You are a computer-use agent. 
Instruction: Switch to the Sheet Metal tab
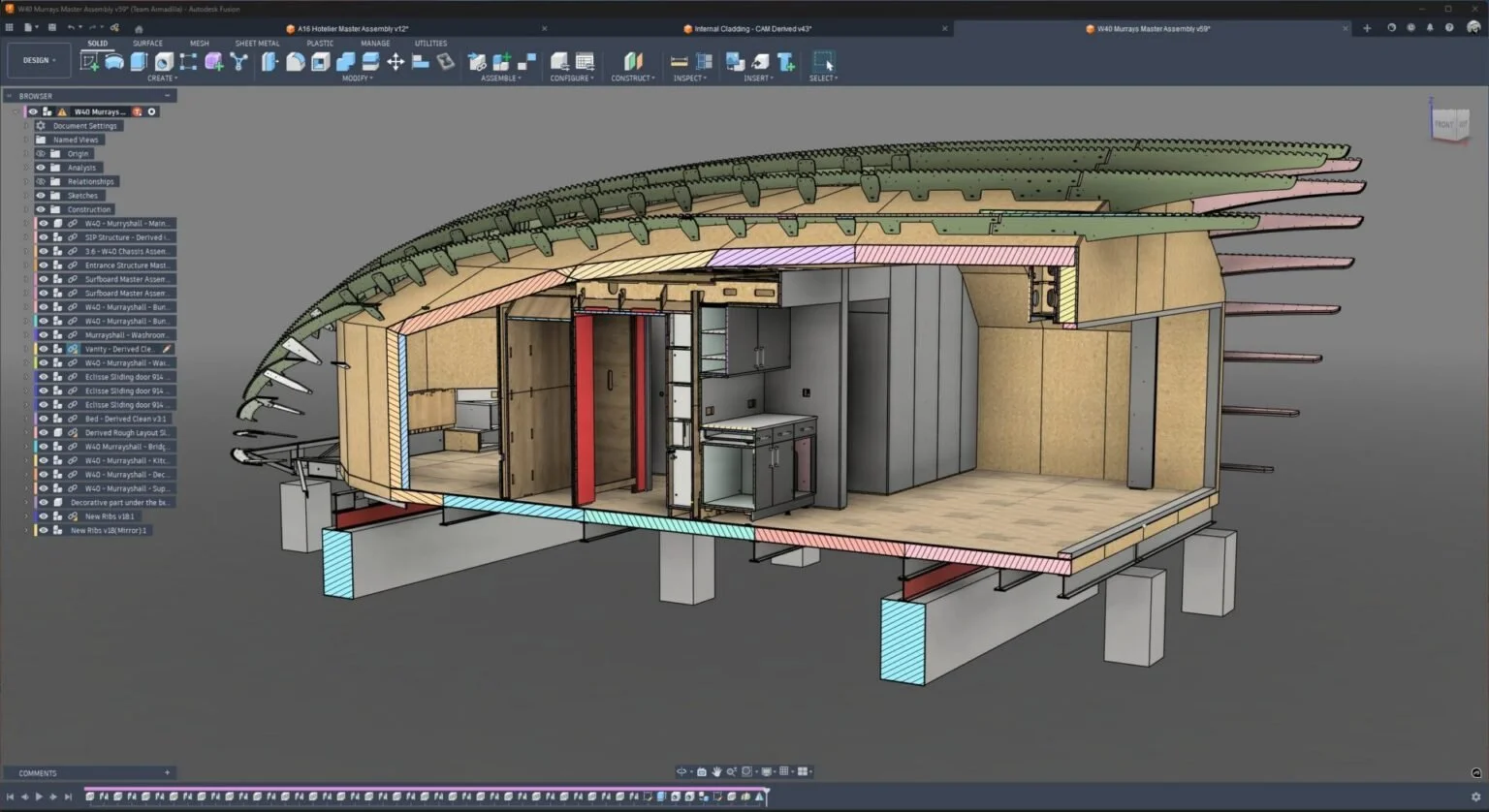click(257, 43)
